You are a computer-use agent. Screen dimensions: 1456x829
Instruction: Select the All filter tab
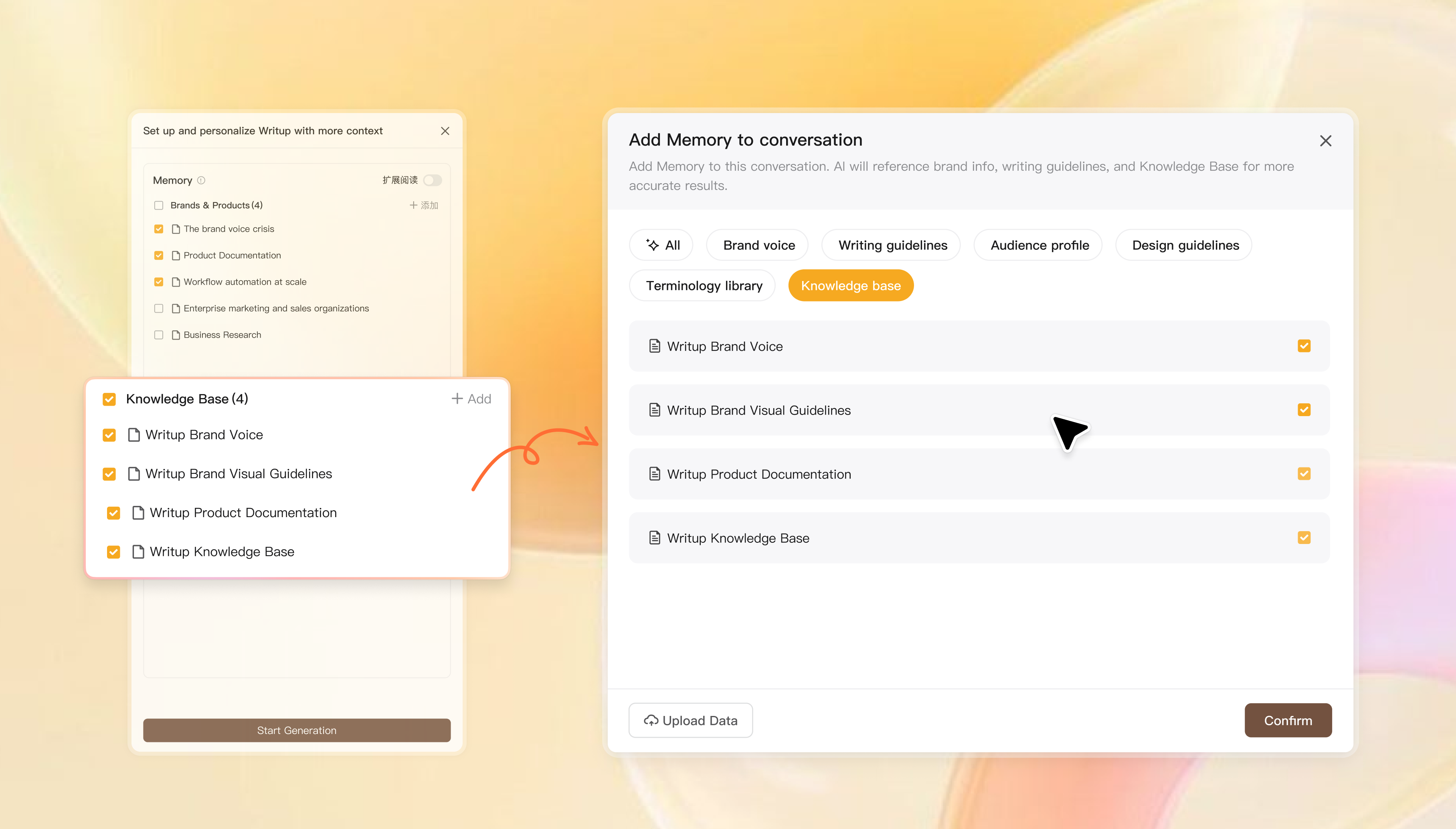tap(661, 245)
